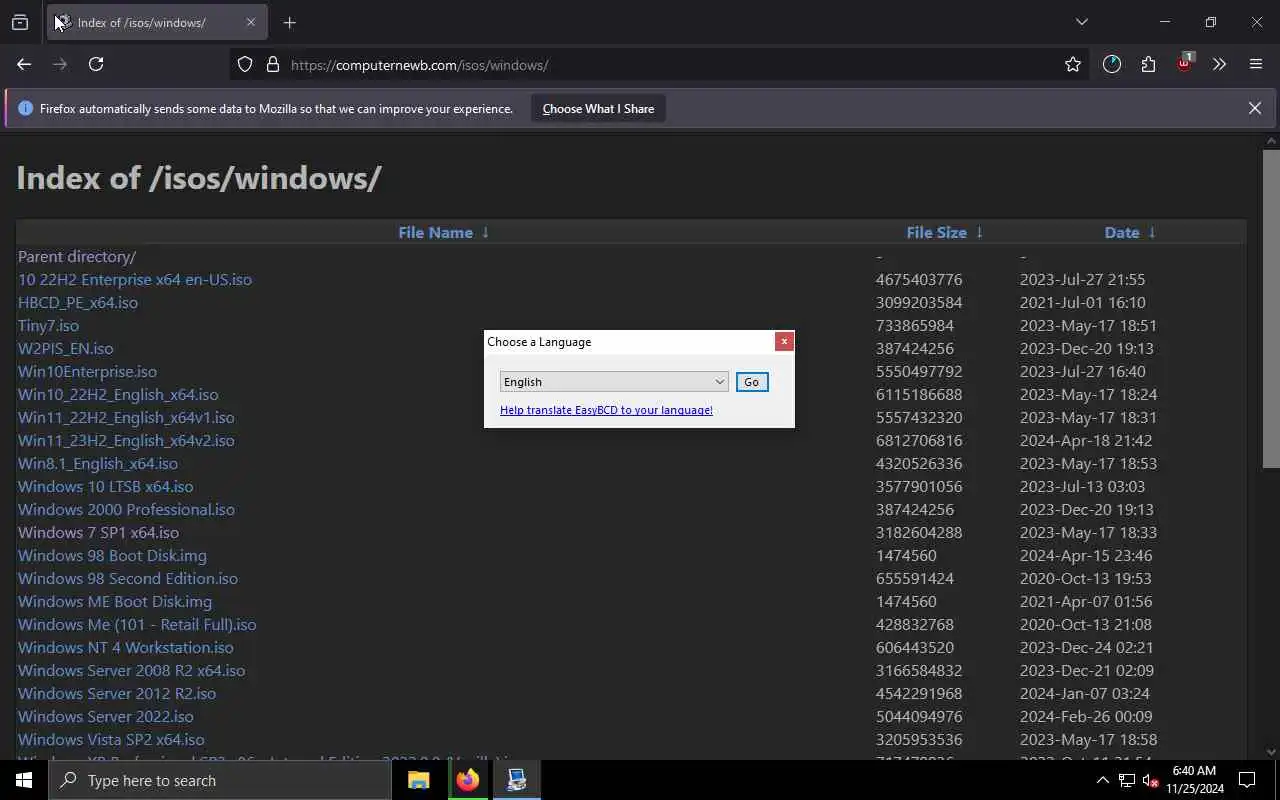Go back to previous page
1280x800 pixels.
pos(24,64)
